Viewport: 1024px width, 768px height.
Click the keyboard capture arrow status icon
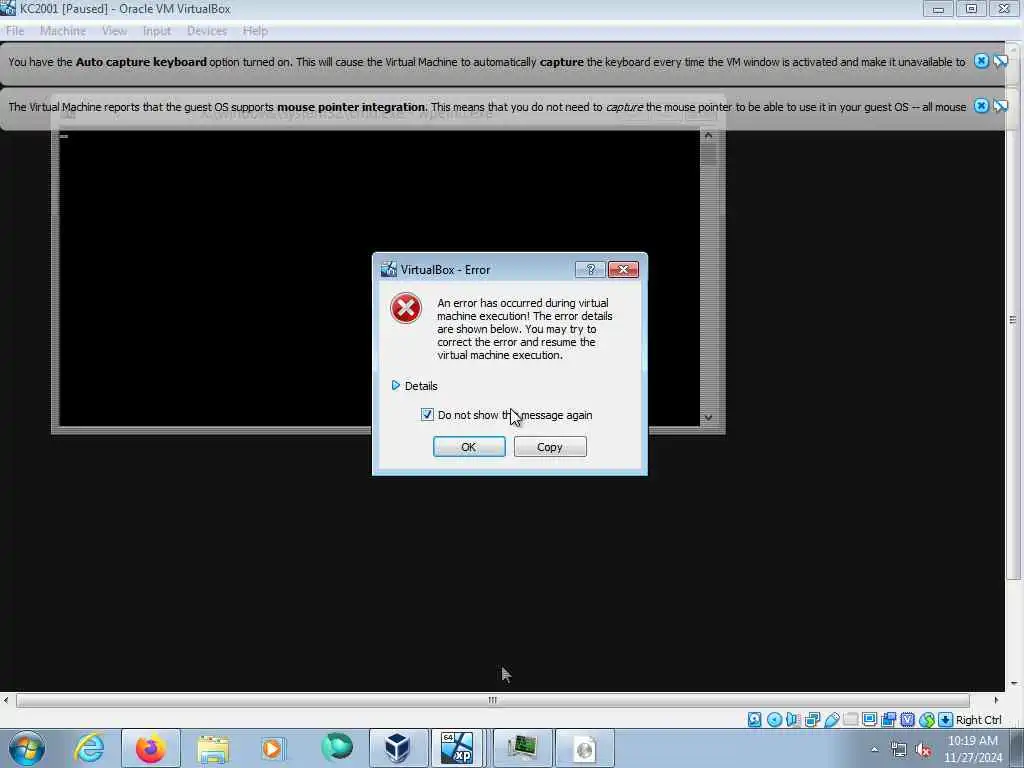click(x=945, y=720)
